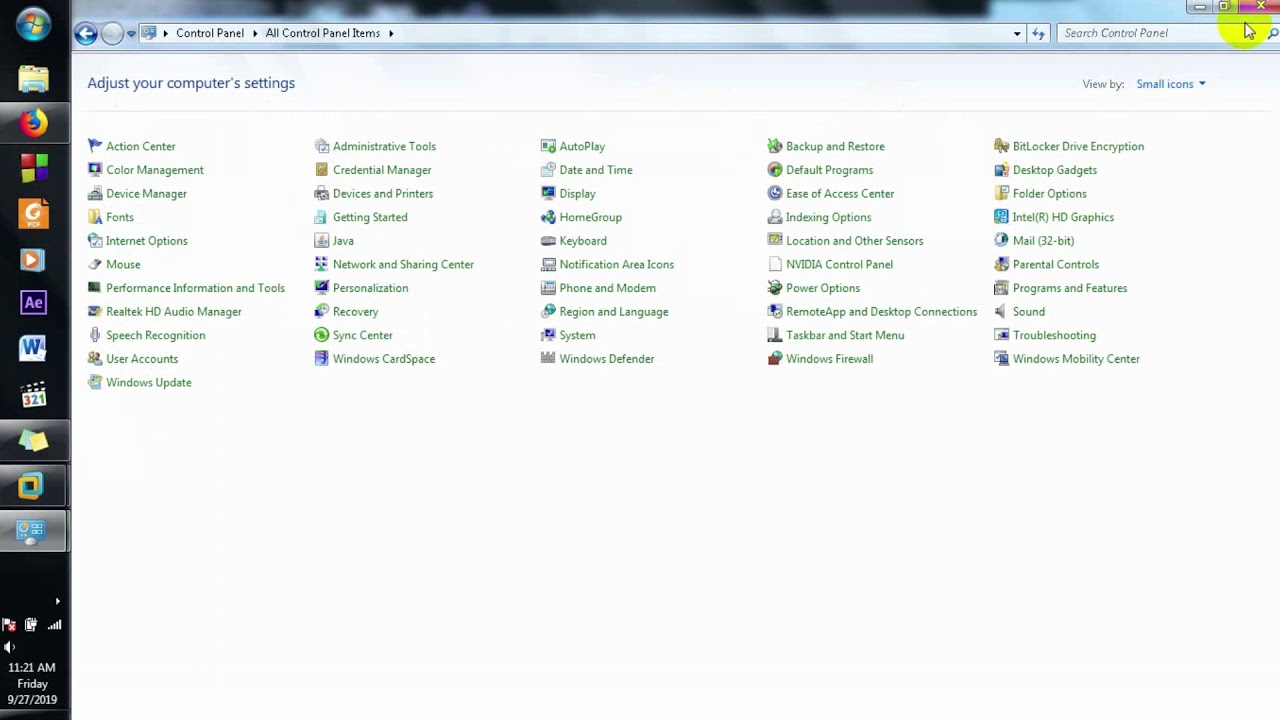The image size is (1280, 720).
Task: Open the 'Troubleshooting' link
Action: point(1054,335)
